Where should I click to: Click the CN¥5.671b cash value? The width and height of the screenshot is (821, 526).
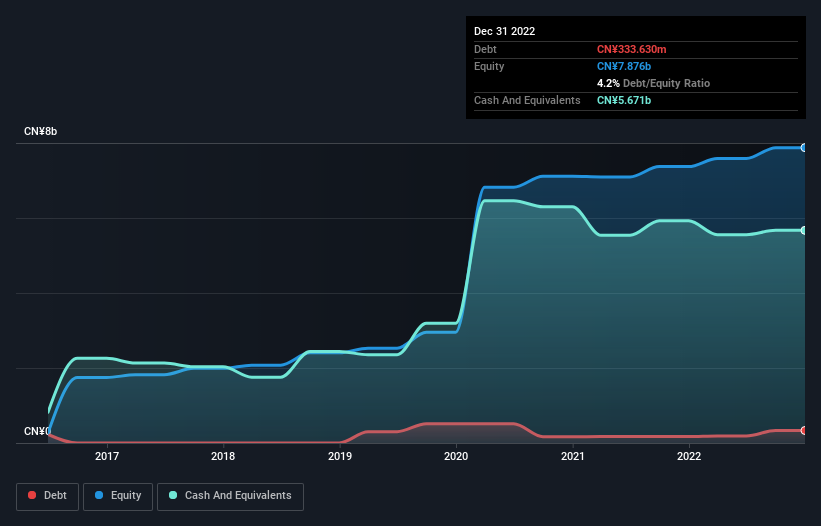[x=624, y=100]
